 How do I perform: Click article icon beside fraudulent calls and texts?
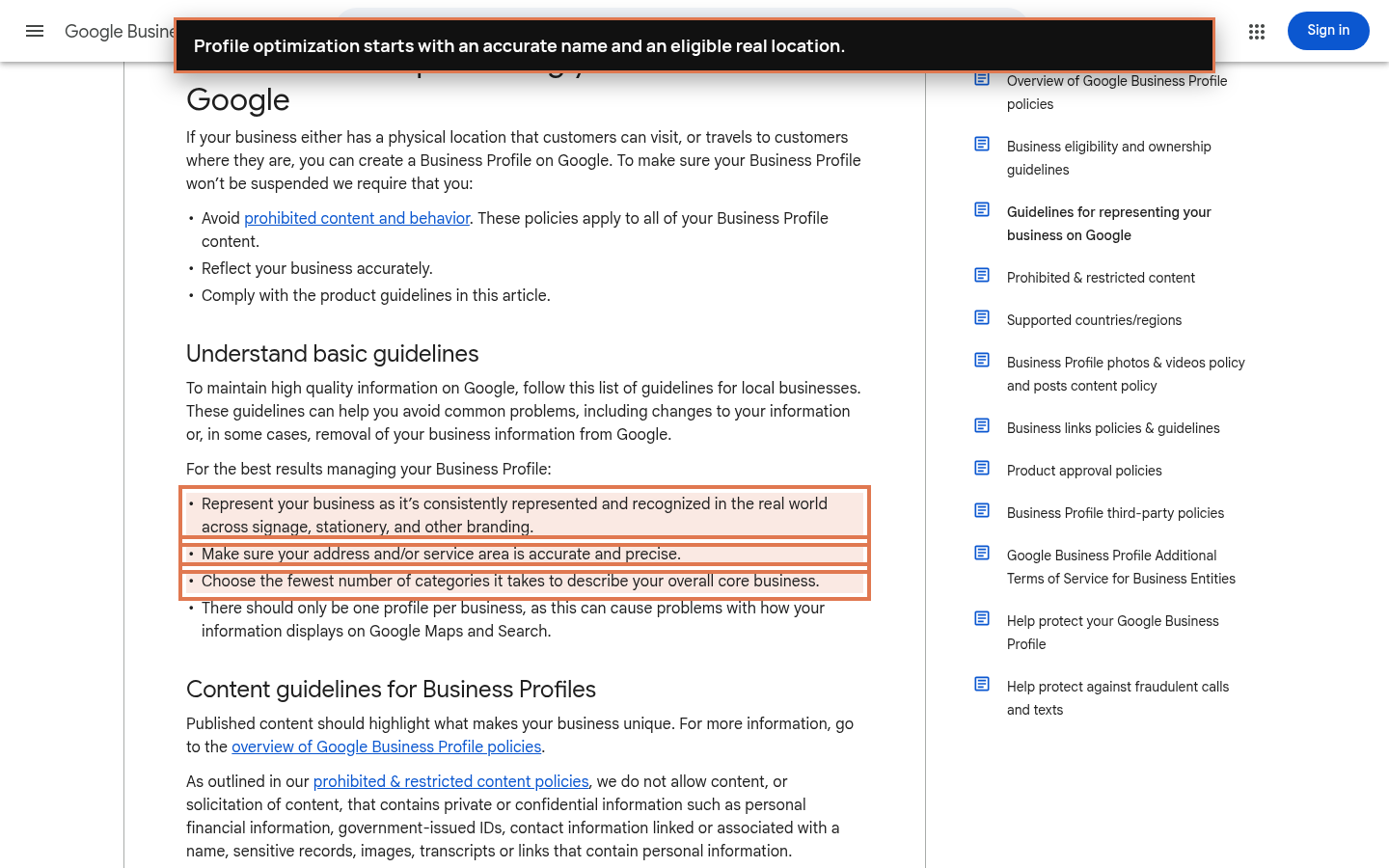click(x=982, y=684)
